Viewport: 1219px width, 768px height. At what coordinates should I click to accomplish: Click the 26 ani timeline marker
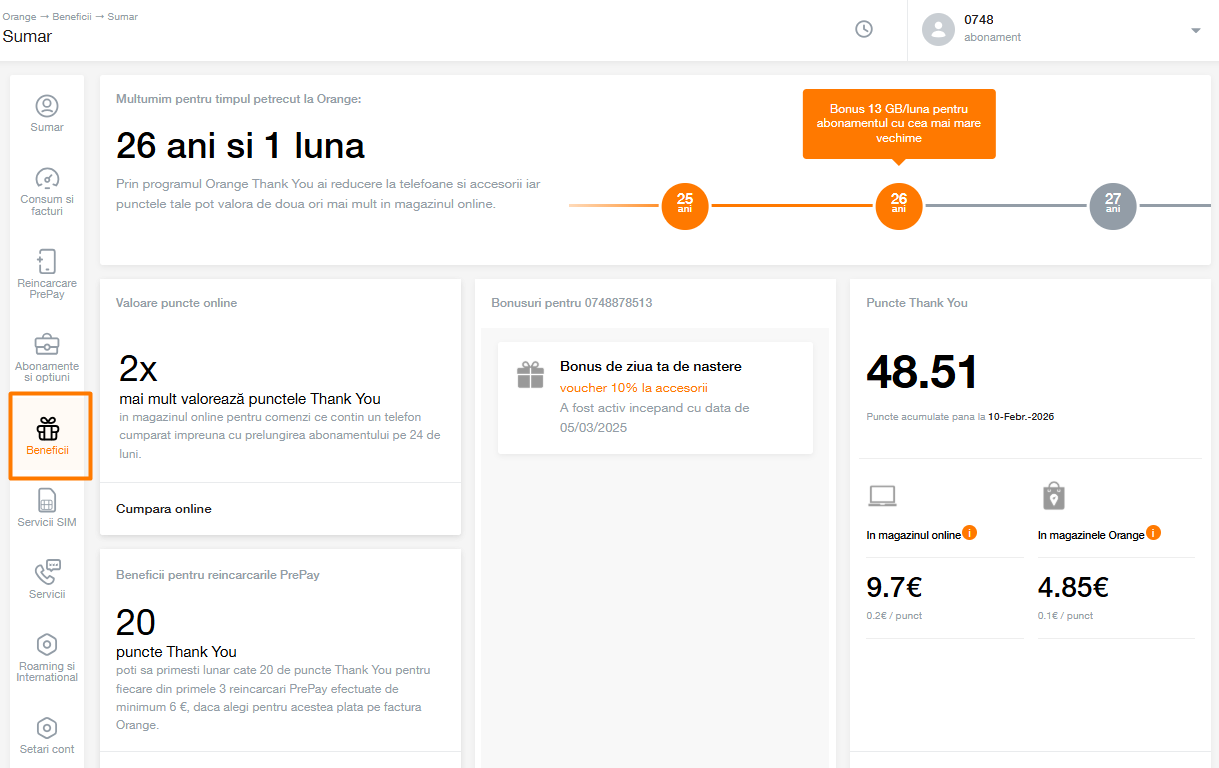tap(899, 205)
